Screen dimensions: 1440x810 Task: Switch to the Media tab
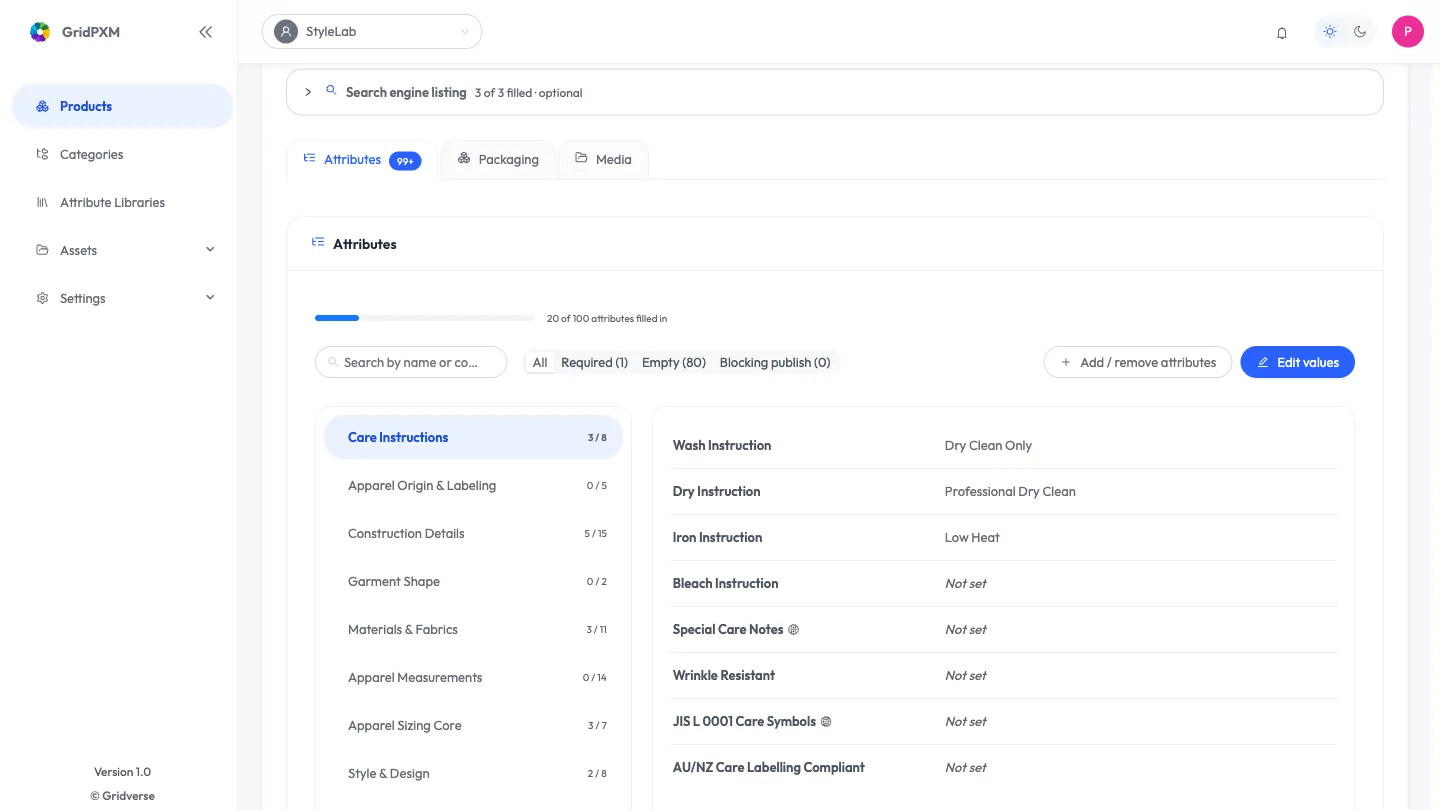(603, 160)
